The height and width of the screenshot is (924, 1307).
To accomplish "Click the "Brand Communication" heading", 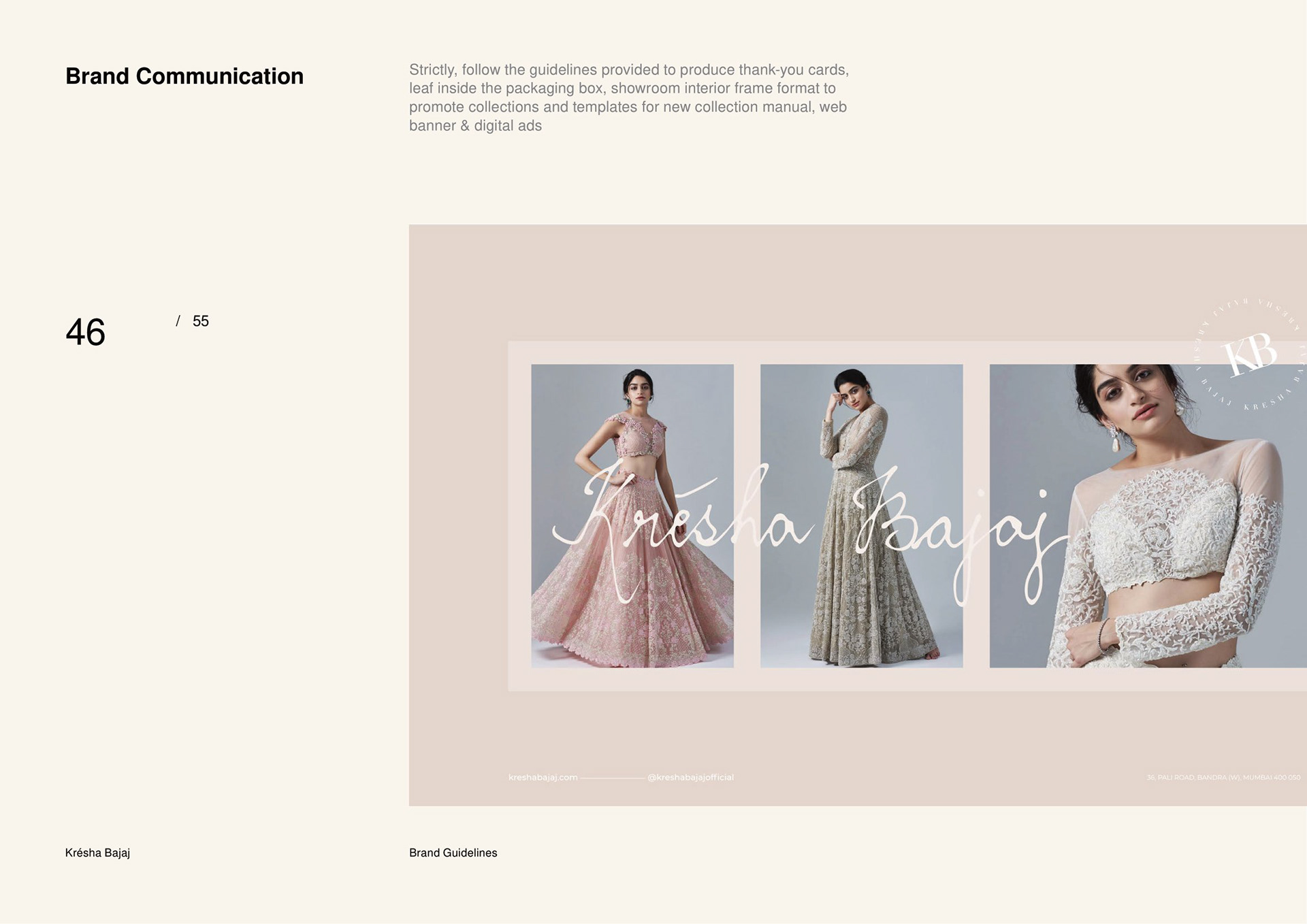I will coord(184,76).
